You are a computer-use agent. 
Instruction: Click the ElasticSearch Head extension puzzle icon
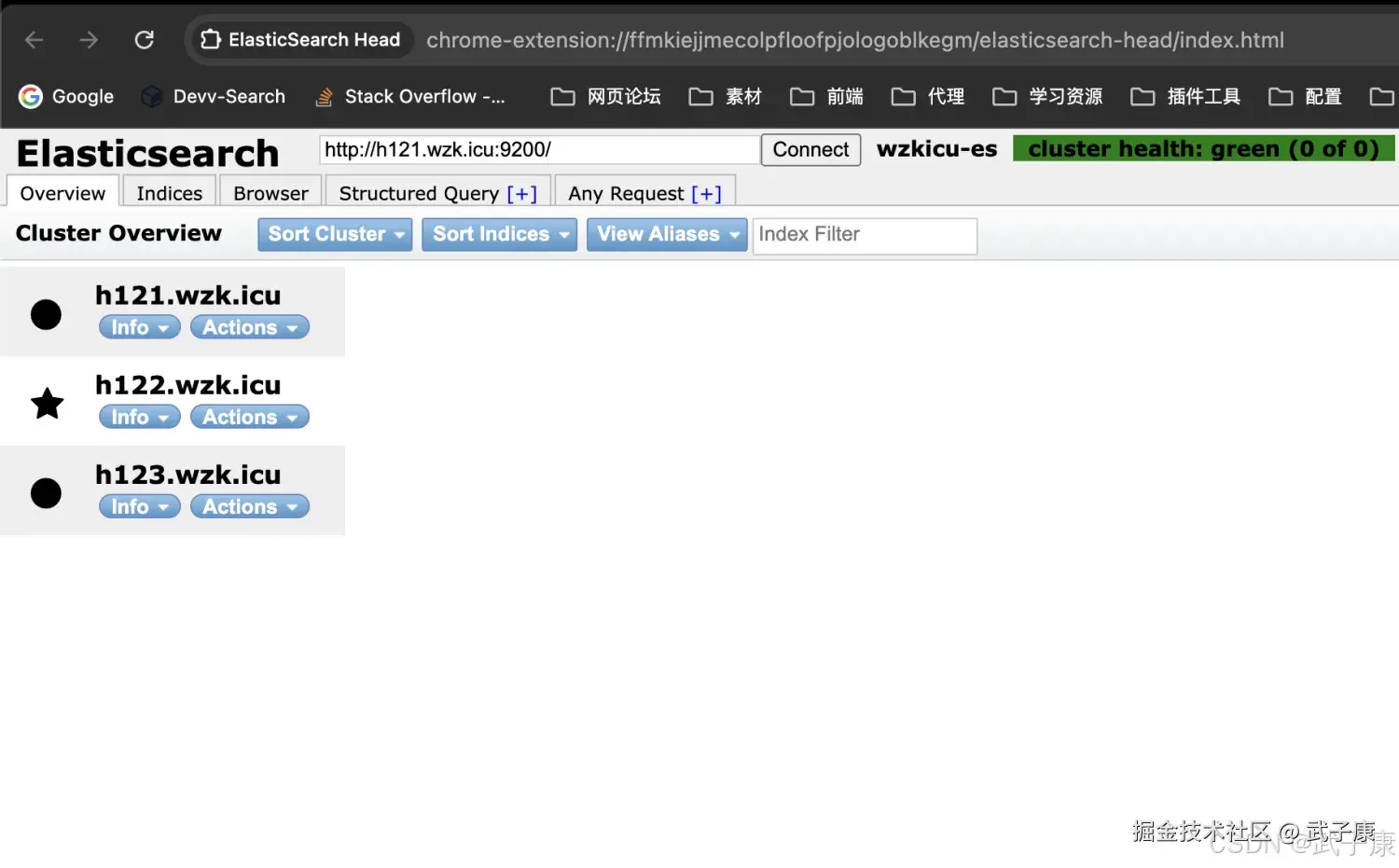coord(211,40)
